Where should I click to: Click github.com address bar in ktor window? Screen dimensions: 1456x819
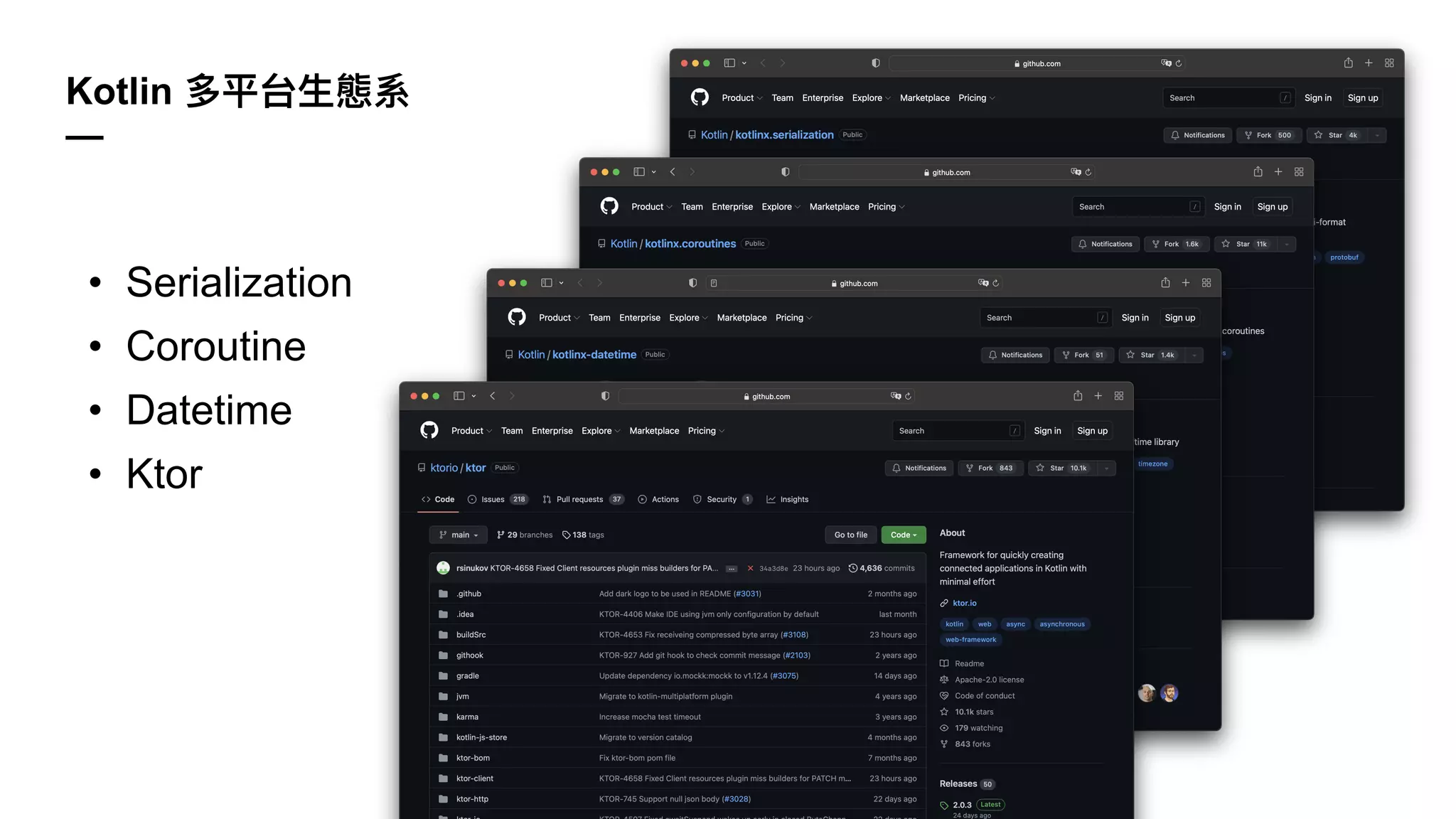[766, 396]
